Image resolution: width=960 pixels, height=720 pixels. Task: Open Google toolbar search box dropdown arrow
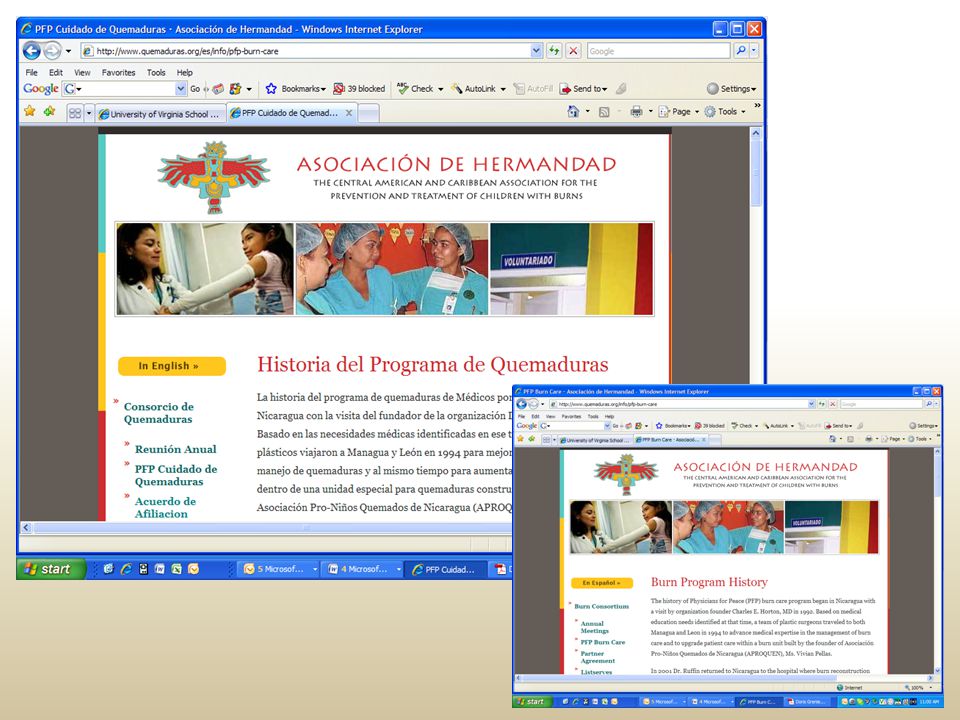tap(181, 89)
